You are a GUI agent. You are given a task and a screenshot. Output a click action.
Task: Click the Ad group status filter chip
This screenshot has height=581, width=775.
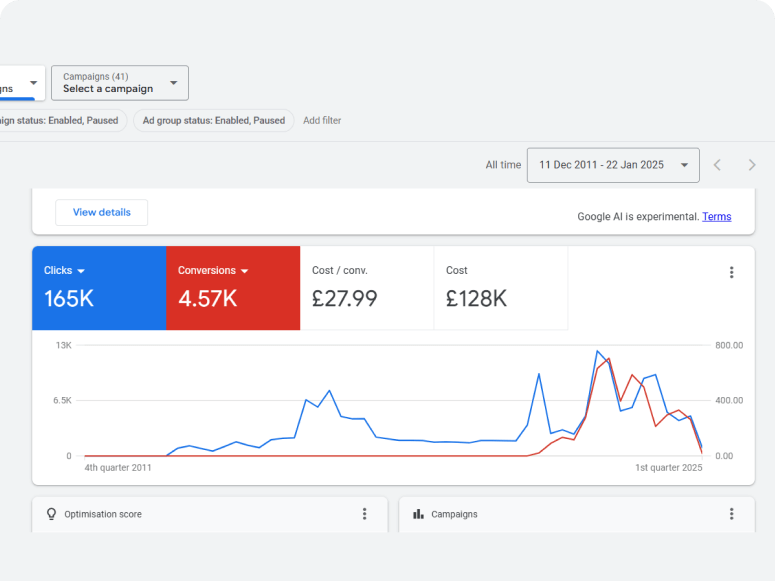213,121
